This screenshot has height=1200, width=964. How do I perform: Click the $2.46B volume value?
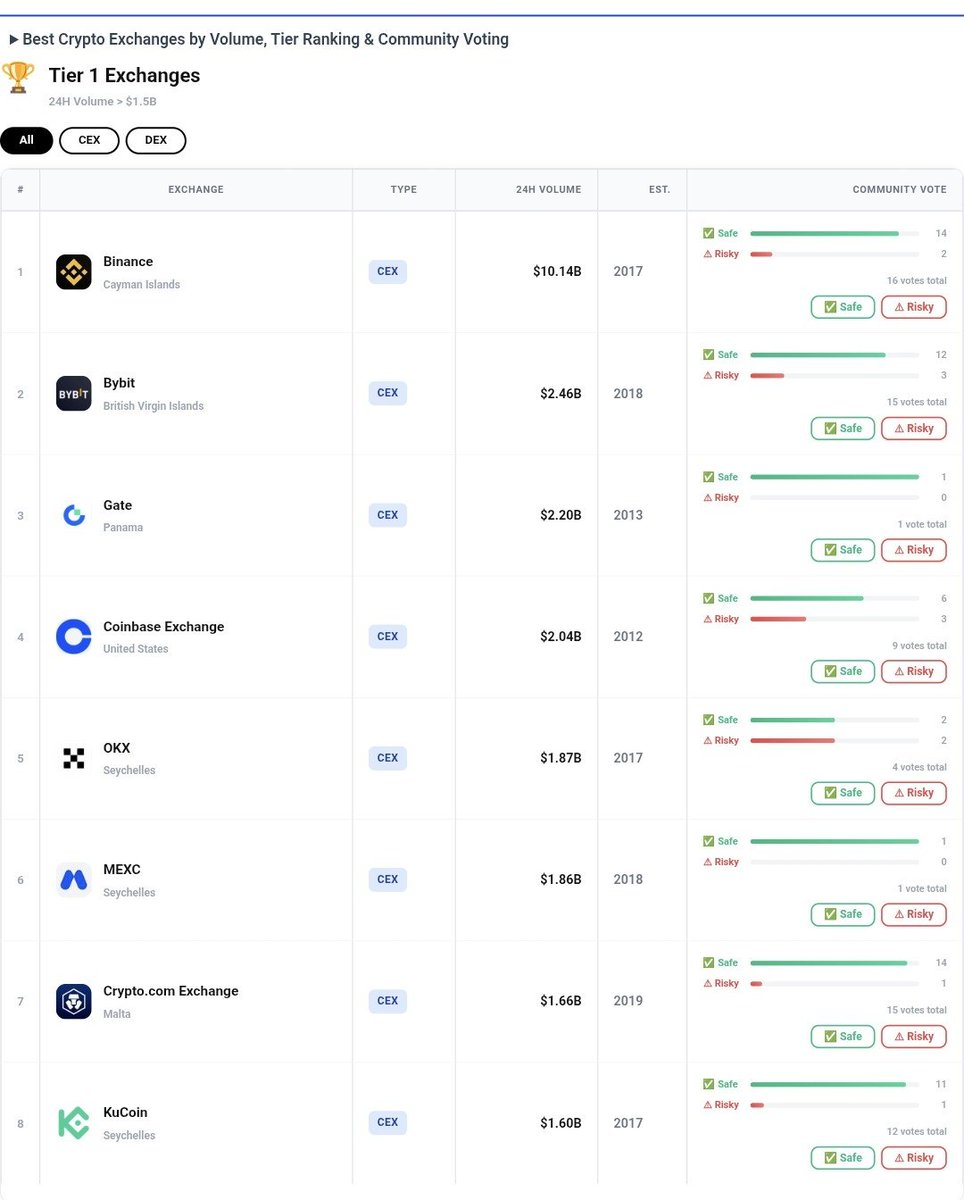561,393
